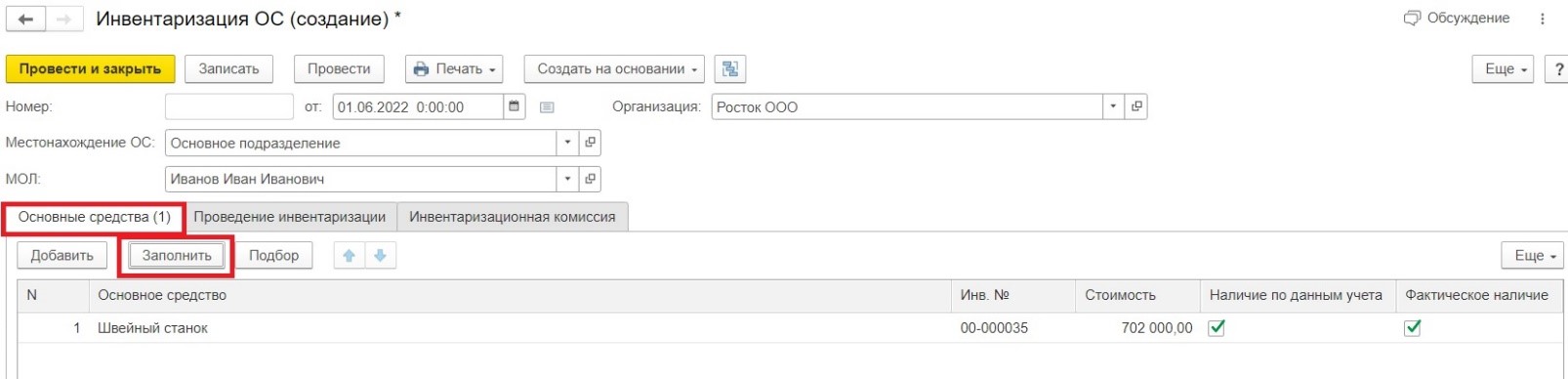The height and width of the screenshot is (379, 1568).
Task: Switch to Инвентаризационная комиссия tab
Action: [x=512, y=217]
